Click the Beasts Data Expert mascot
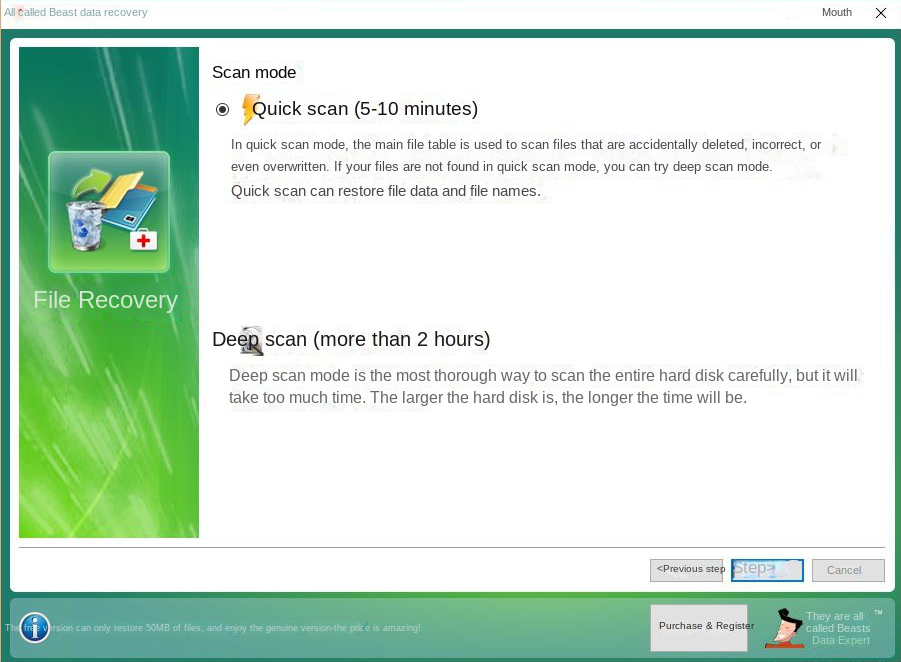This screenshot has height=662, width=901. click(786, 628)
